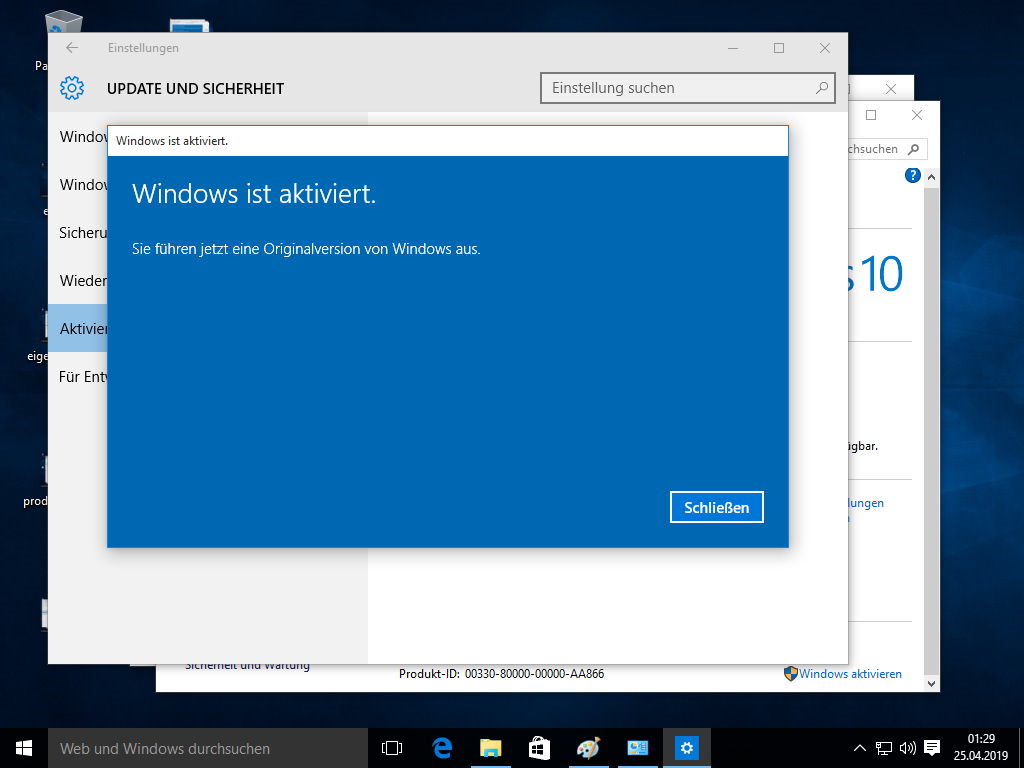Click the network status icon in the tray
This screenshot has width=1024, height=768.
883,747
